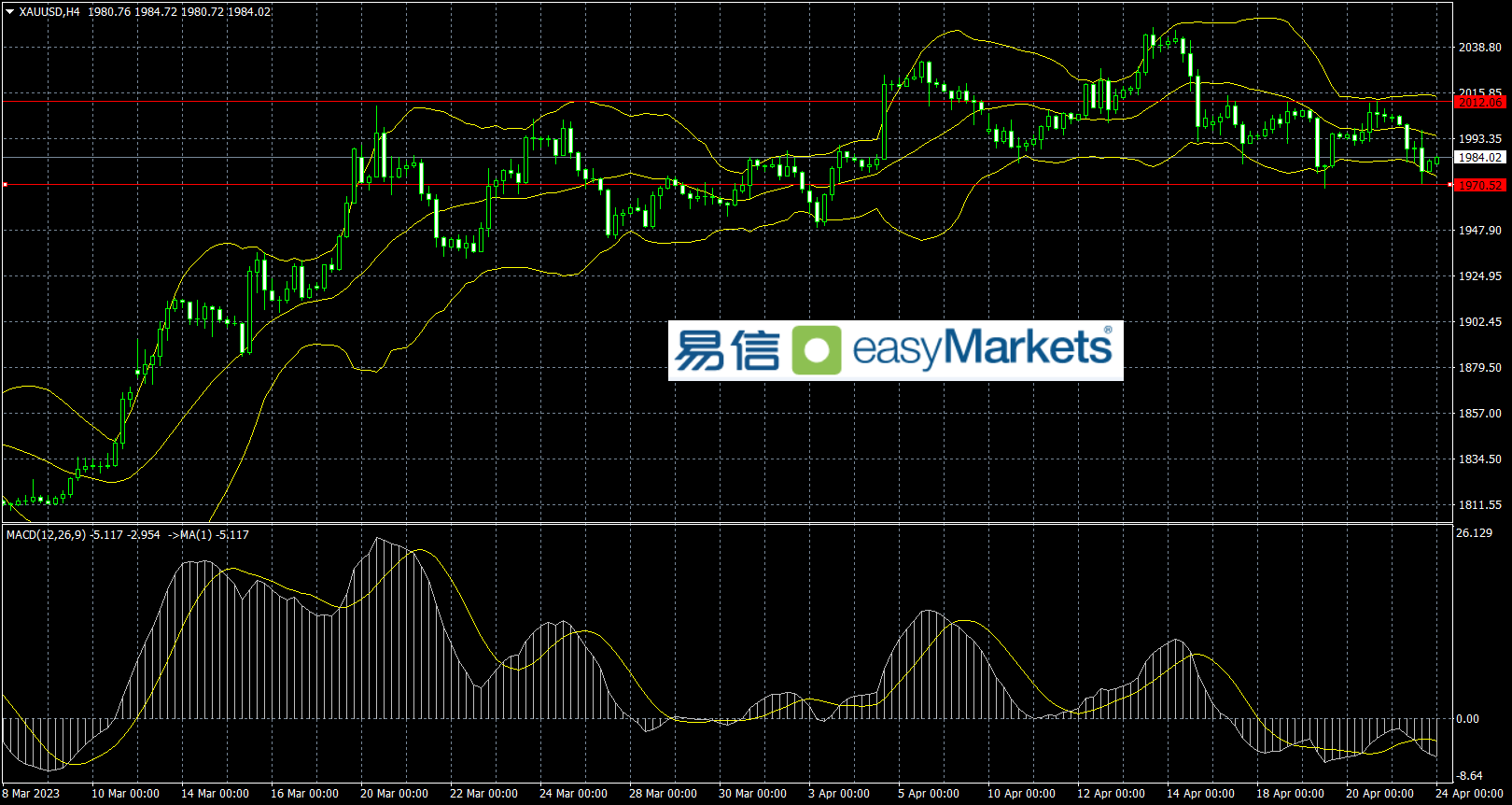Click the MACD(12,26,9) indicator label
Image resolution: width=1512 pixels, height=805 pixels.
[x=46, y=535]
